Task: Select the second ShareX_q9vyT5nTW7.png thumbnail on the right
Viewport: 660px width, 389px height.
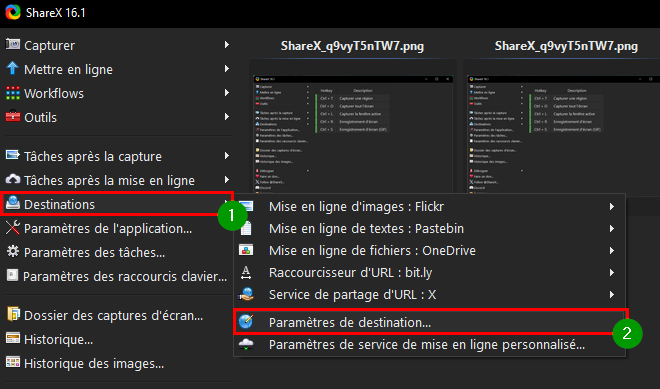Action: coord(563,134)
